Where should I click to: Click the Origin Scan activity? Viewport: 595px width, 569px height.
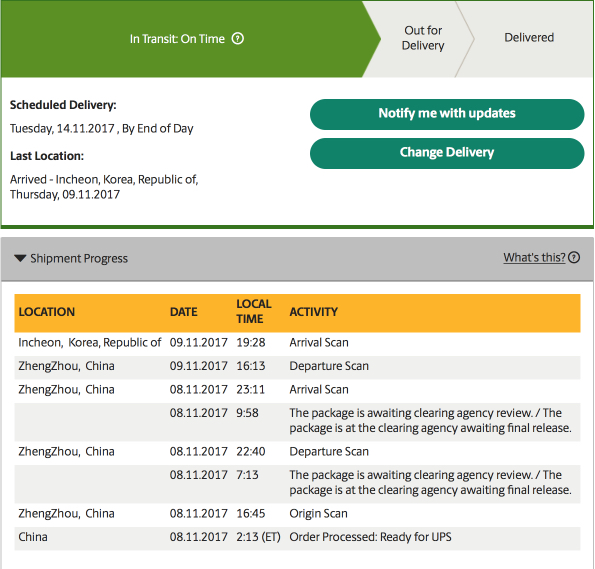click(318, 513)
